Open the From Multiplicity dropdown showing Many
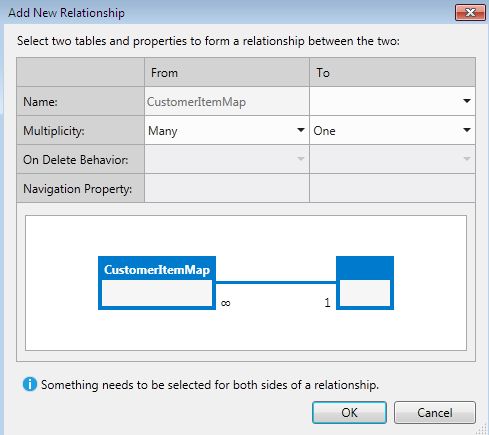Screen dimensions: 489x435 (227, 130)
